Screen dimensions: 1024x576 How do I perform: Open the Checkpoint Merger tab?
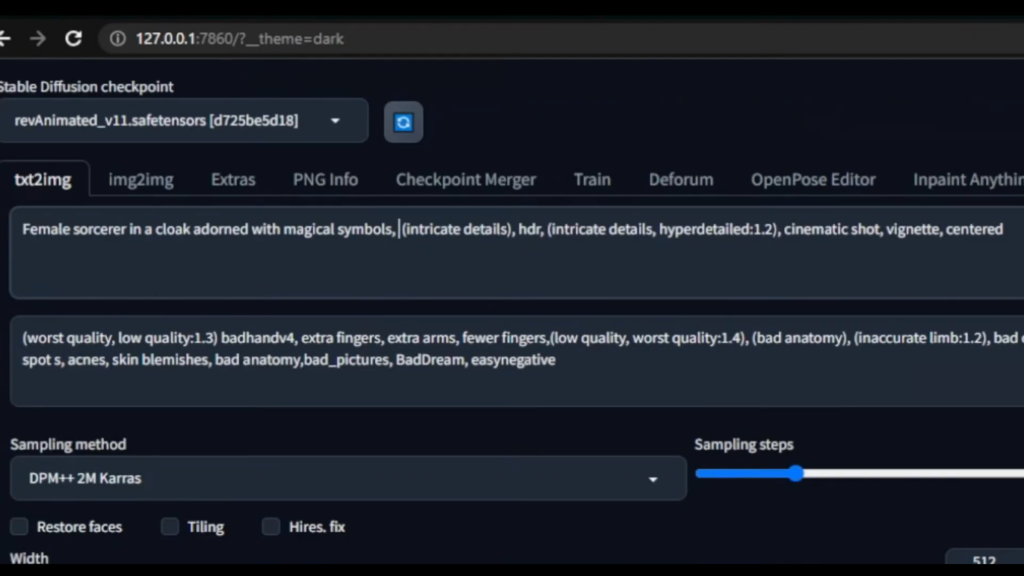pyautogui.click(x=466, y=180)
